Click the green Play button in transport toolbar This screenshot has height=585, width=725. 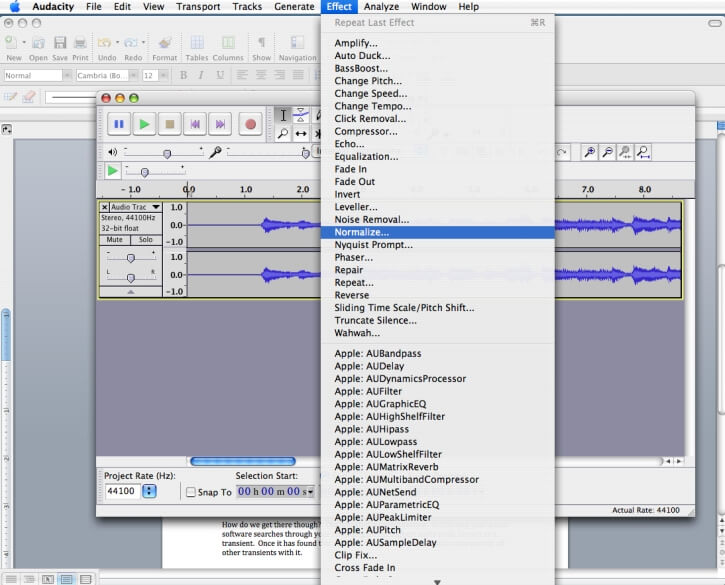coord(144,124)
